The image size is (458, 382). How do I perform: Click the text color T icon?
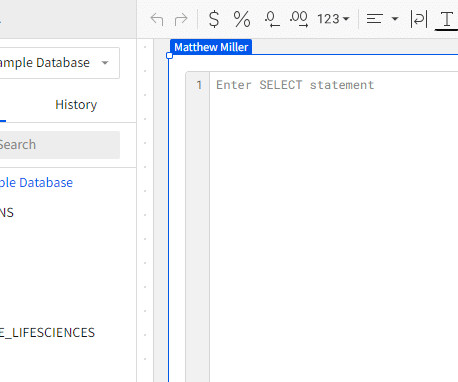coord(447,20)
